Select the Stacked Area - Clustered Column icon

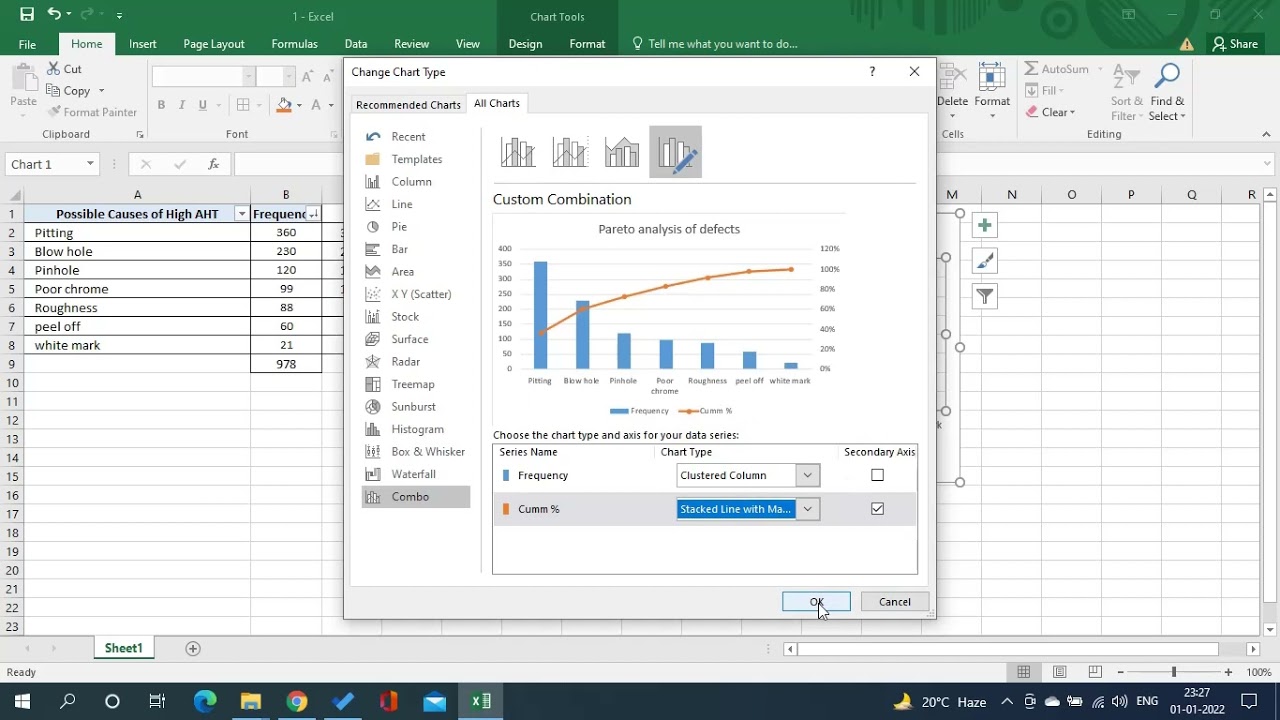tap(622, 152)
